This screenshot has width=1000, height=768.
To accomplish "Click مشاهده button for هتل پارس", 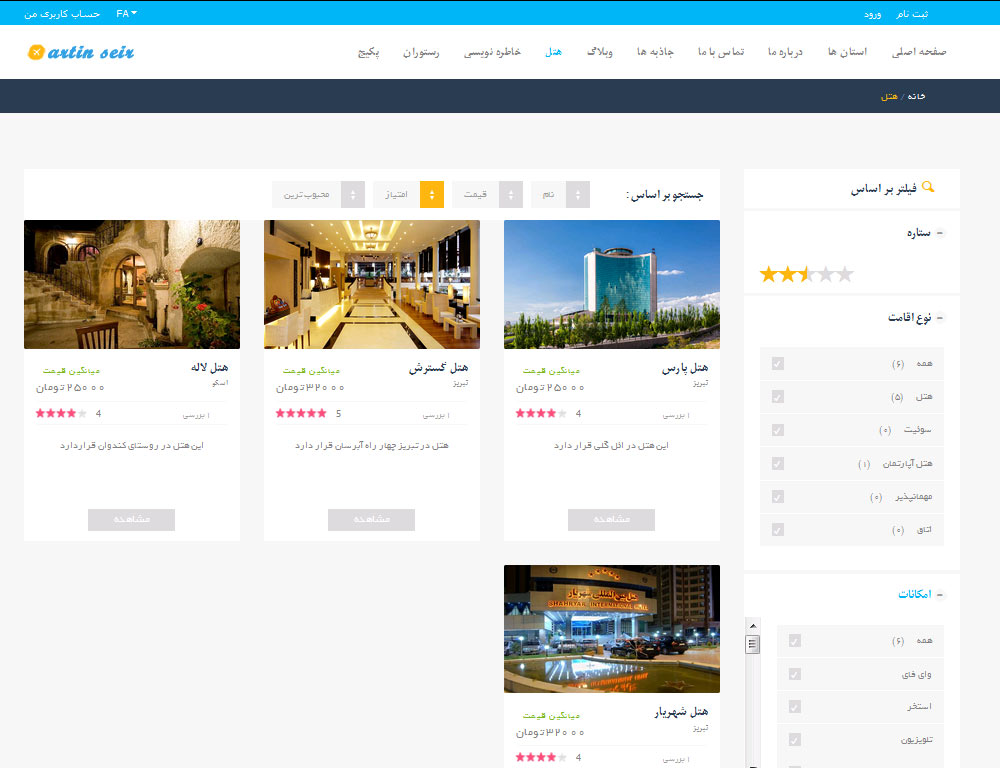I will tap(611, 519).
